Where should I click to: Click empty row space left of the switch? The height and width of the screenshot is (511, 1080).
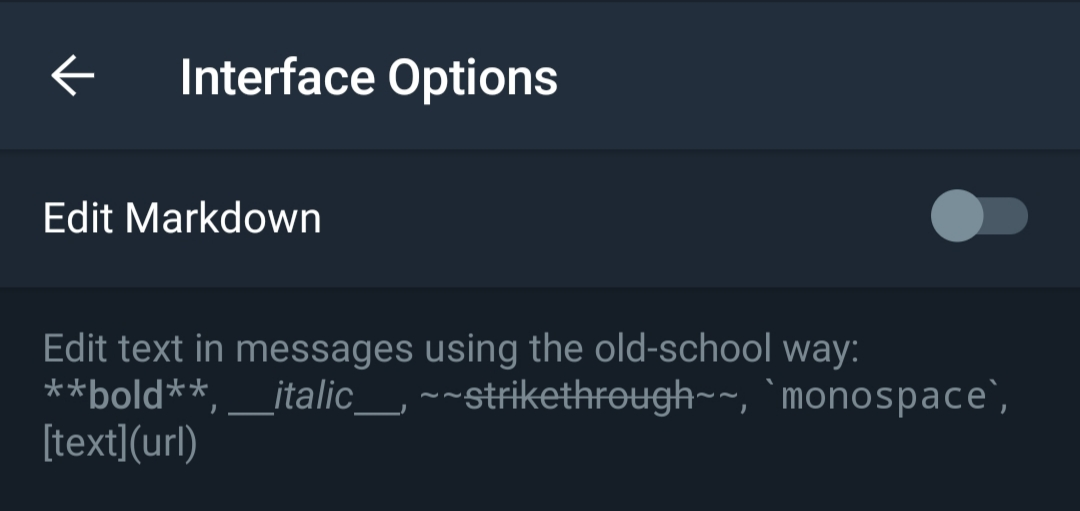(x=620, y=218)
